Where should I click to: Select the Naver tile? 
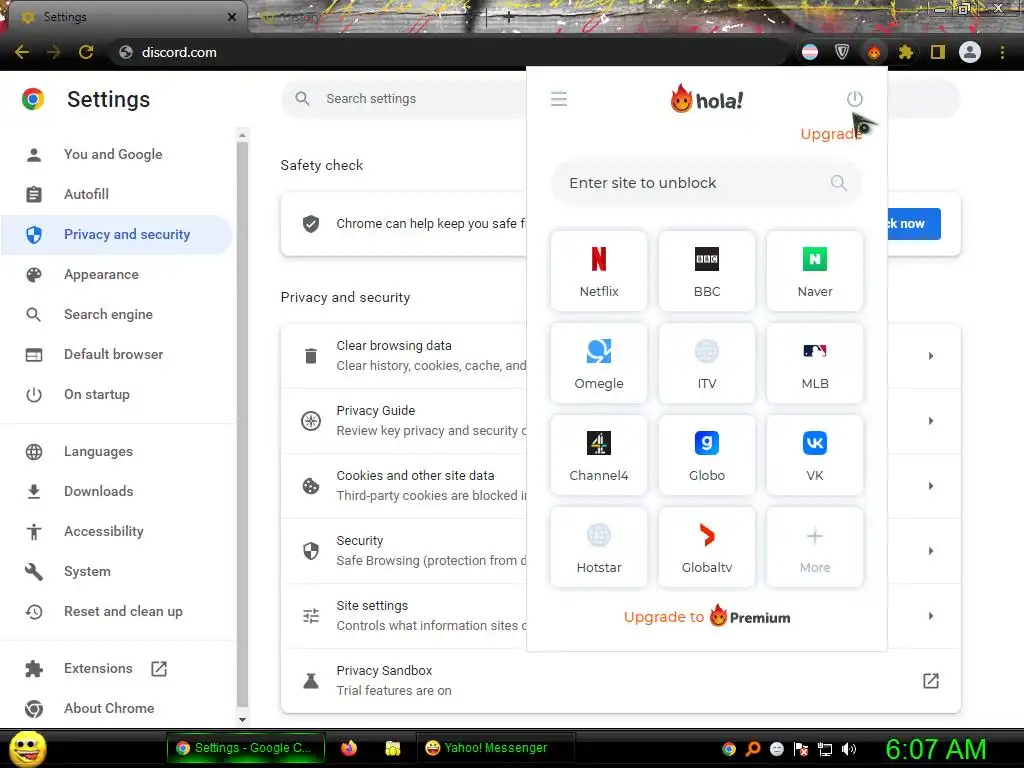pos(814,271)
